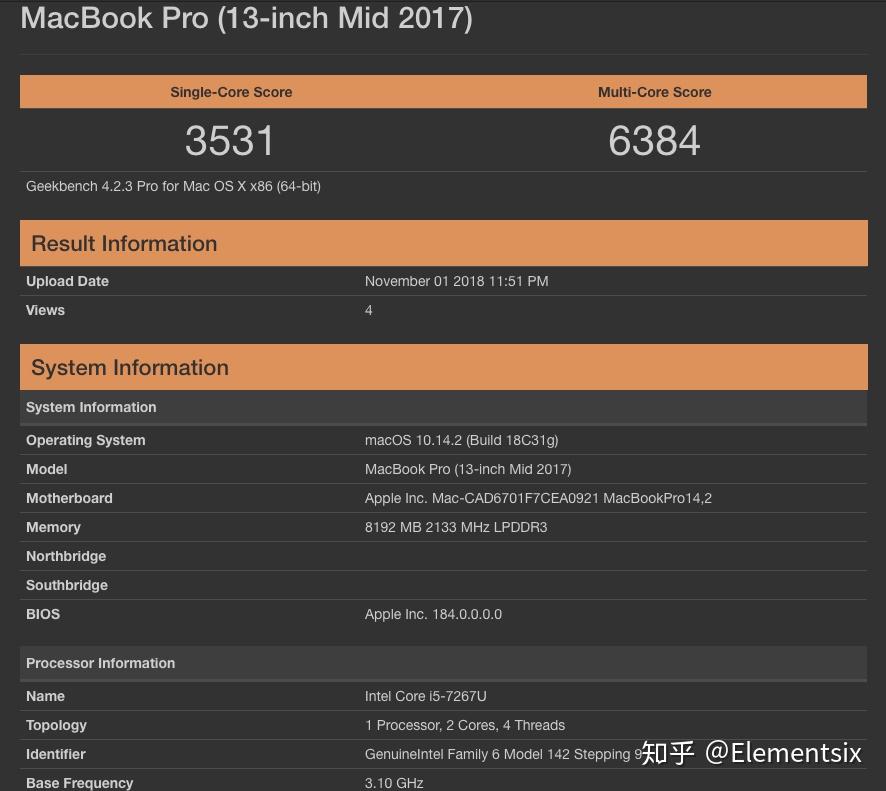Image resolution: width=886 pixels, height=791 pixels.
Task: Click the multi-core score value 6384
Action: coord(654,141)
